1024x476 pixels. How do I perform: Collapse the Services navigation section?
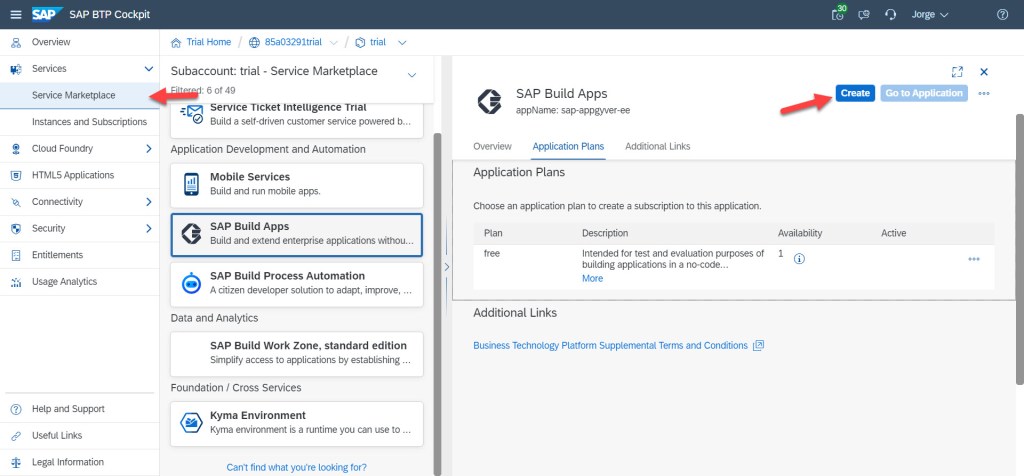(x=149, y=69)
